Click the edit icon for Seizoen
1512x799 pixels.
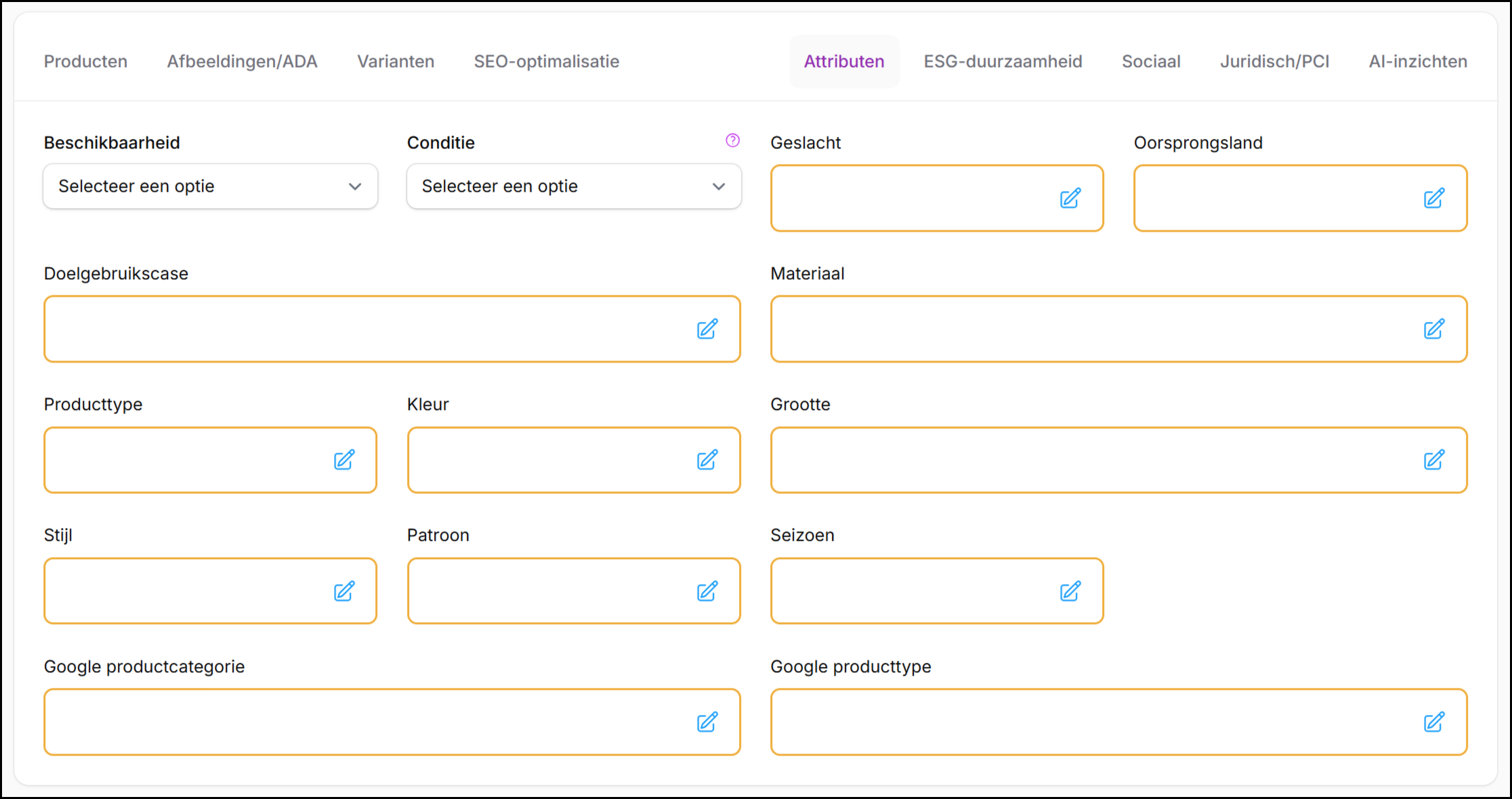tap(1070, 592)
